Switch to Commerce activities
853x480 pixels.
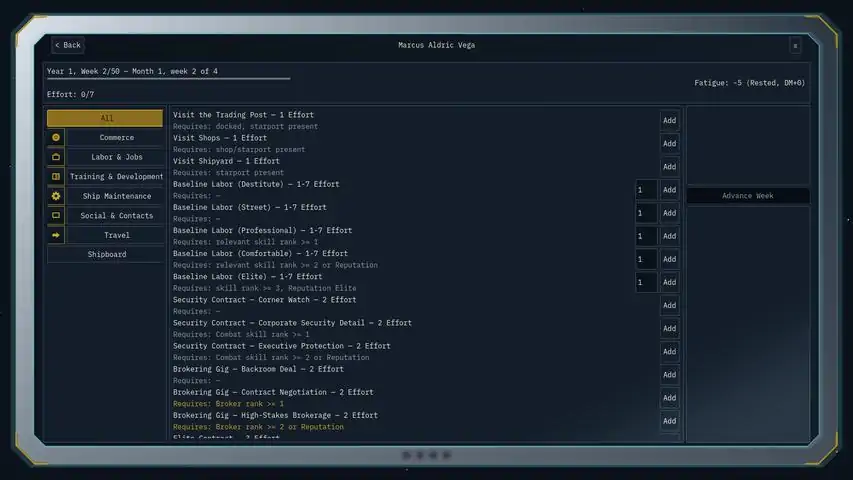pyautogui.click(x=116, y=138)
